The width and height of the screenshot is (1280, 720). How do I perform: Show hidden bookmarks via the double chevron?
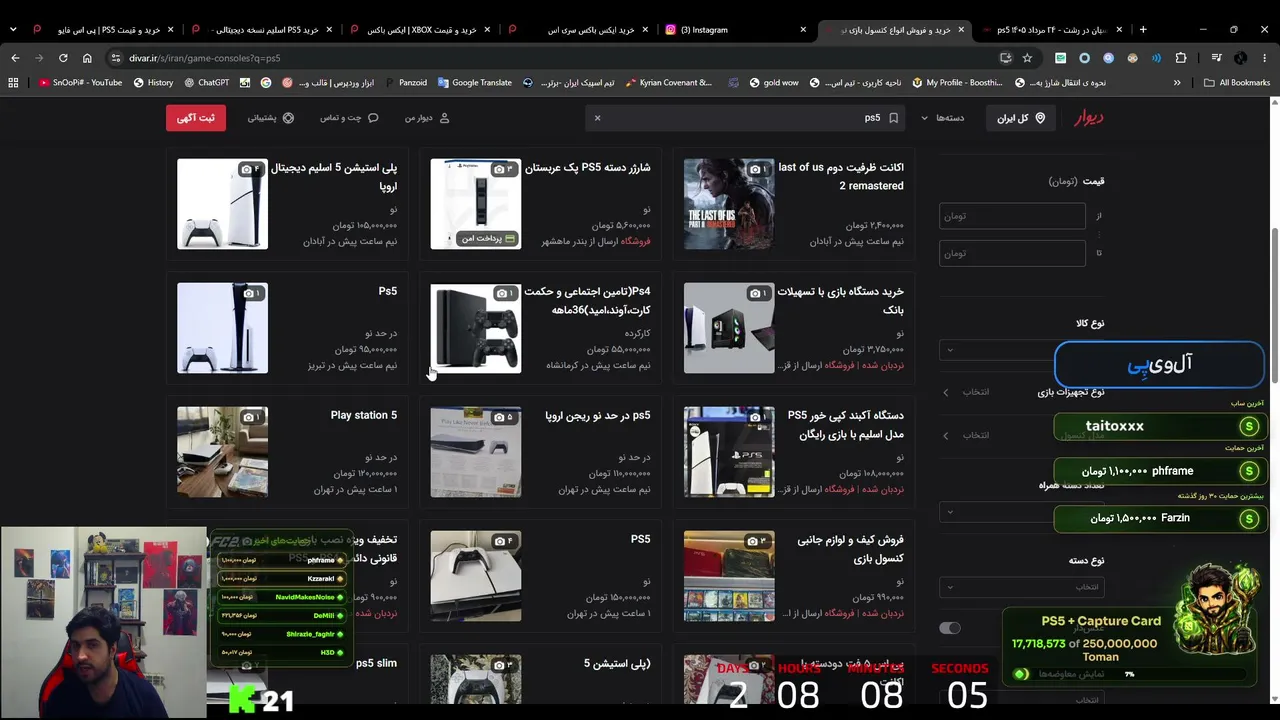(1177, 83)
